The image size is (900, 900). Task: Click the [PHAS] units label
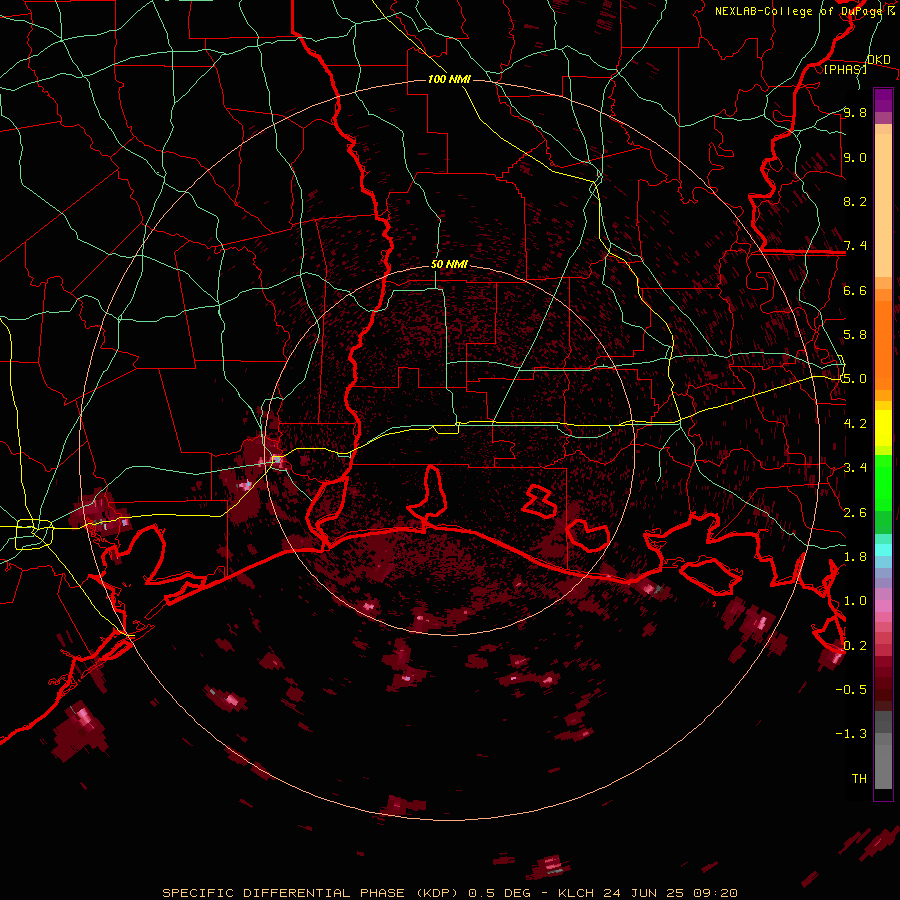coord(845,69)
